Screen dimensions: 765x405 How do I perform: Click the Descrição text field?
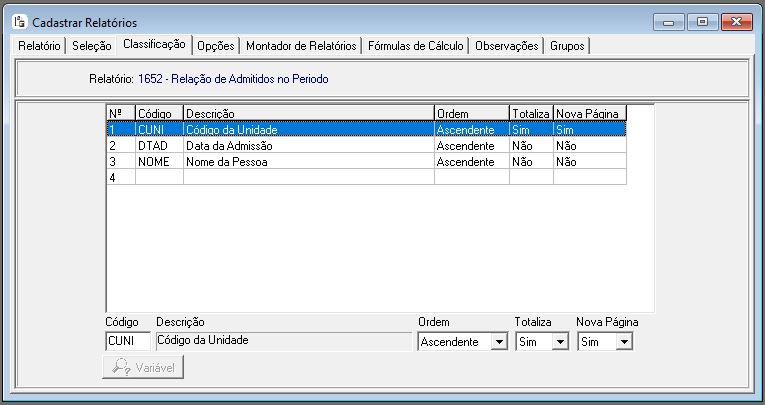[x=282, y=341]
